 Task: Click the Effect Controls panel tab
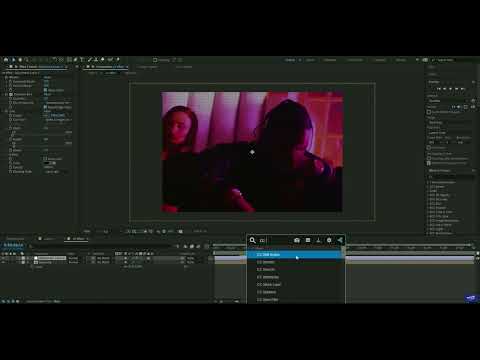(x=40, y=67)
